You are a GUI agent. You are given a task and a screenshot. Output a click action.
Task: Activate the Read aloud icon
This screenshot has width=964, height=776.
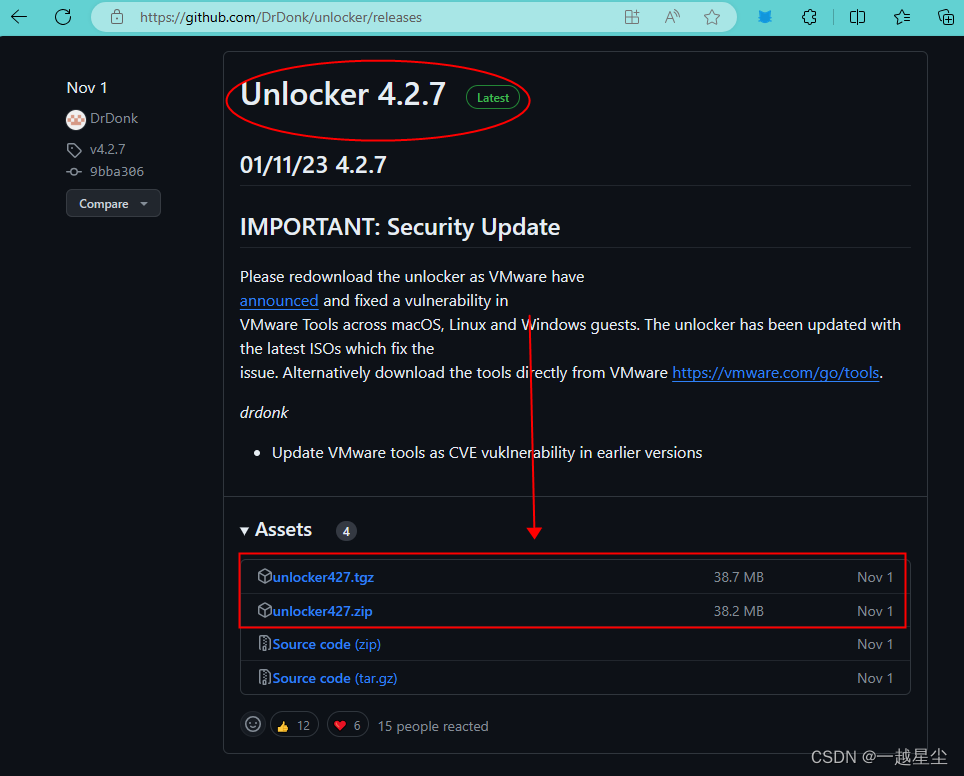672,17
